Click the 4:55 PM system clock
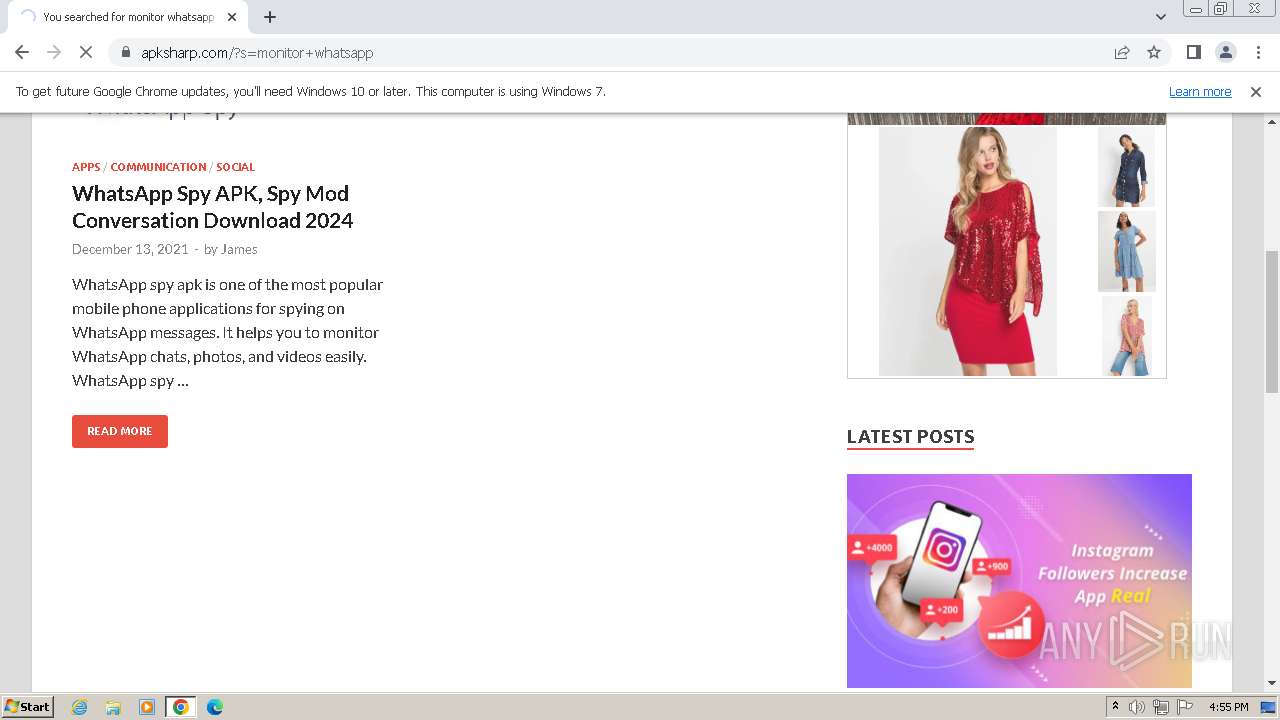 (x=1228, y=707)
